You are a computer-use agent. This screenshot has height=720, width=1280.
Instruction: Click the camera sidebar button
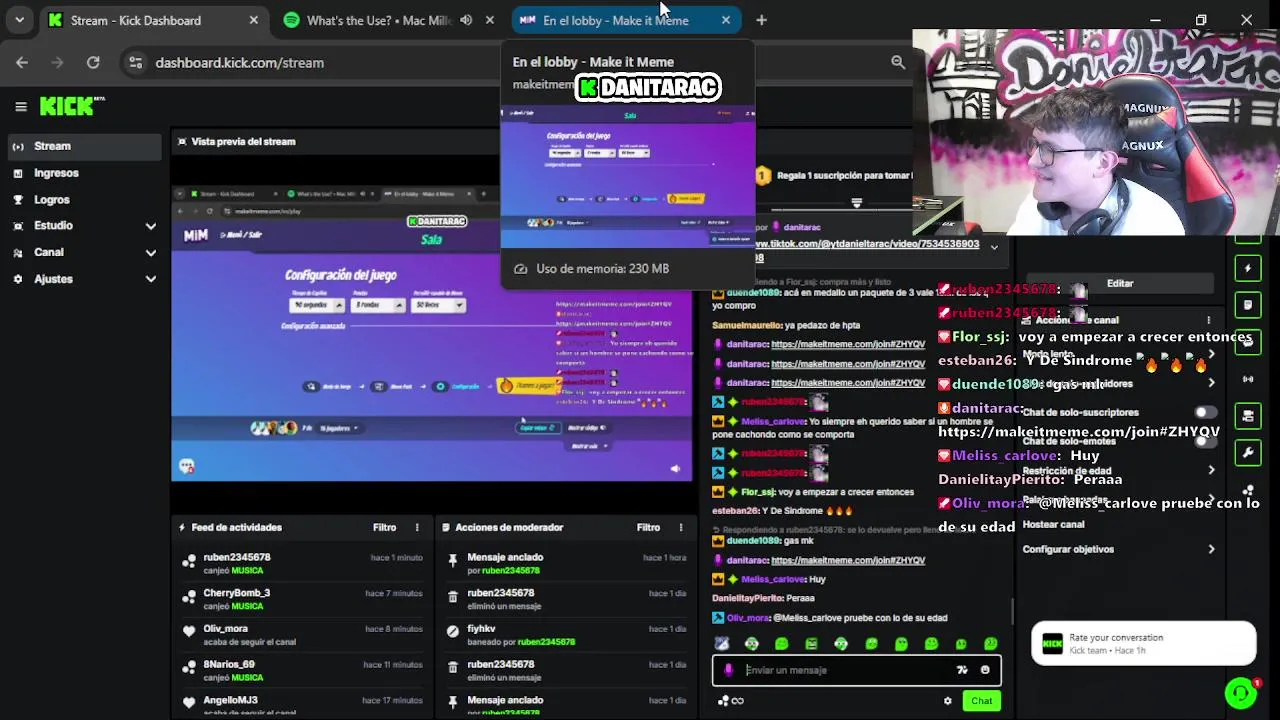[1248, 416]
